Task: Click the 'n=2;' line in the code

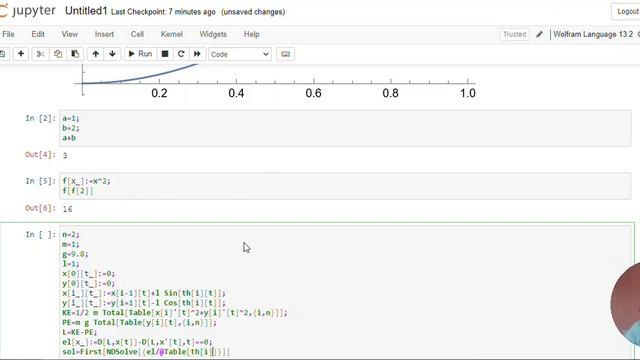Action: [x=71, y=234]
